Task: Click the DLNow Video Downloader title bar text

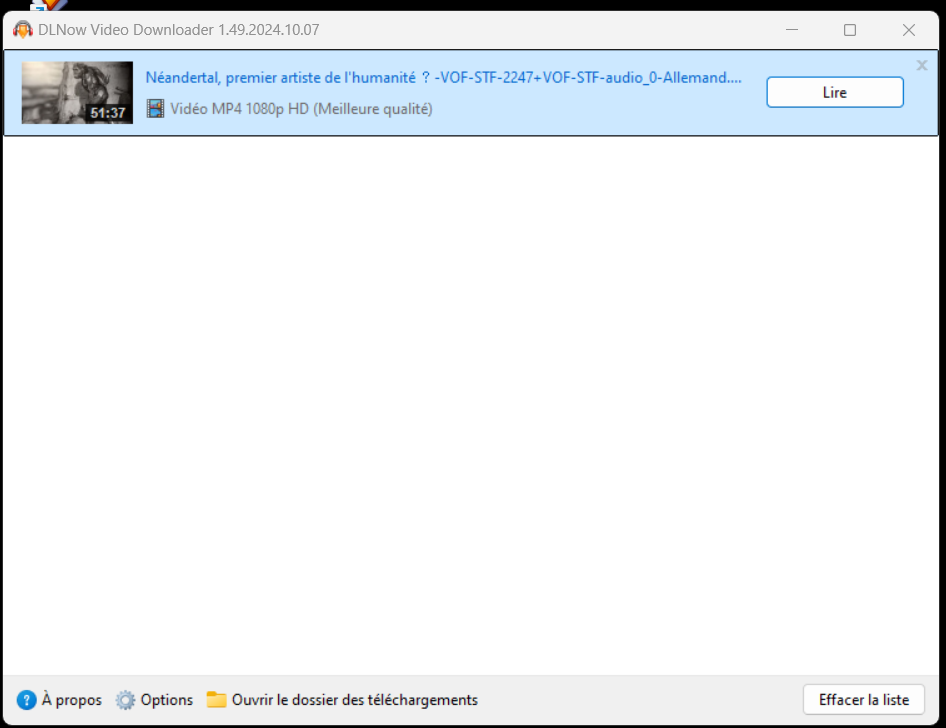Action: pos(178,30)
